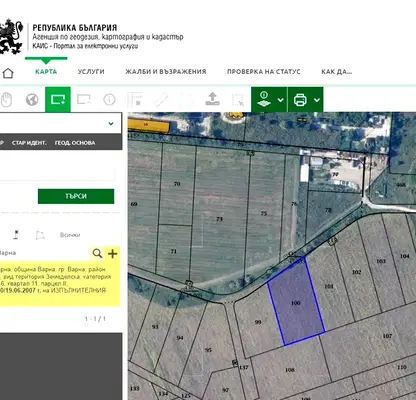The height and width of the screenshot is (400, 416).
Task: Open the search type dropdown chevron
Action: point(111,124)
